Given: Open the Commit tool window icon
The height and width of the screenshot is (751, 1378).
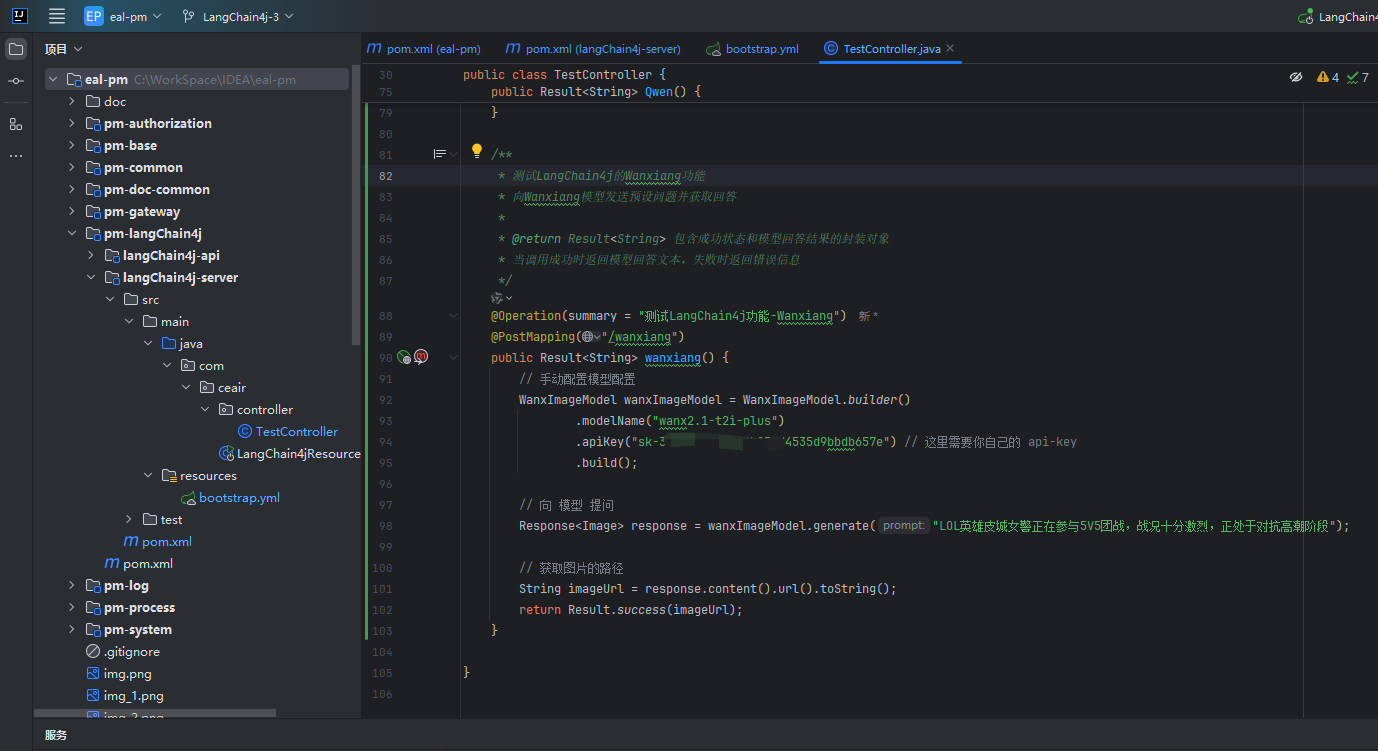Looking at the screenshot, I should pyautogui.click(x=16, y=81).
